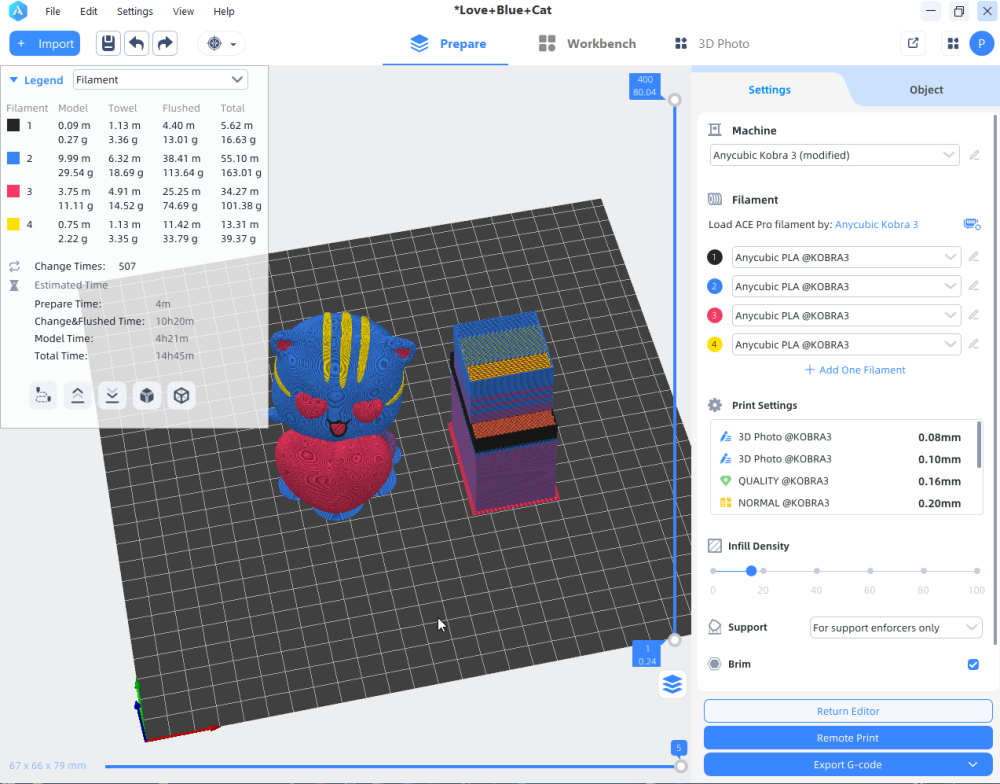Open the user profile P avatar

[982, 43]
